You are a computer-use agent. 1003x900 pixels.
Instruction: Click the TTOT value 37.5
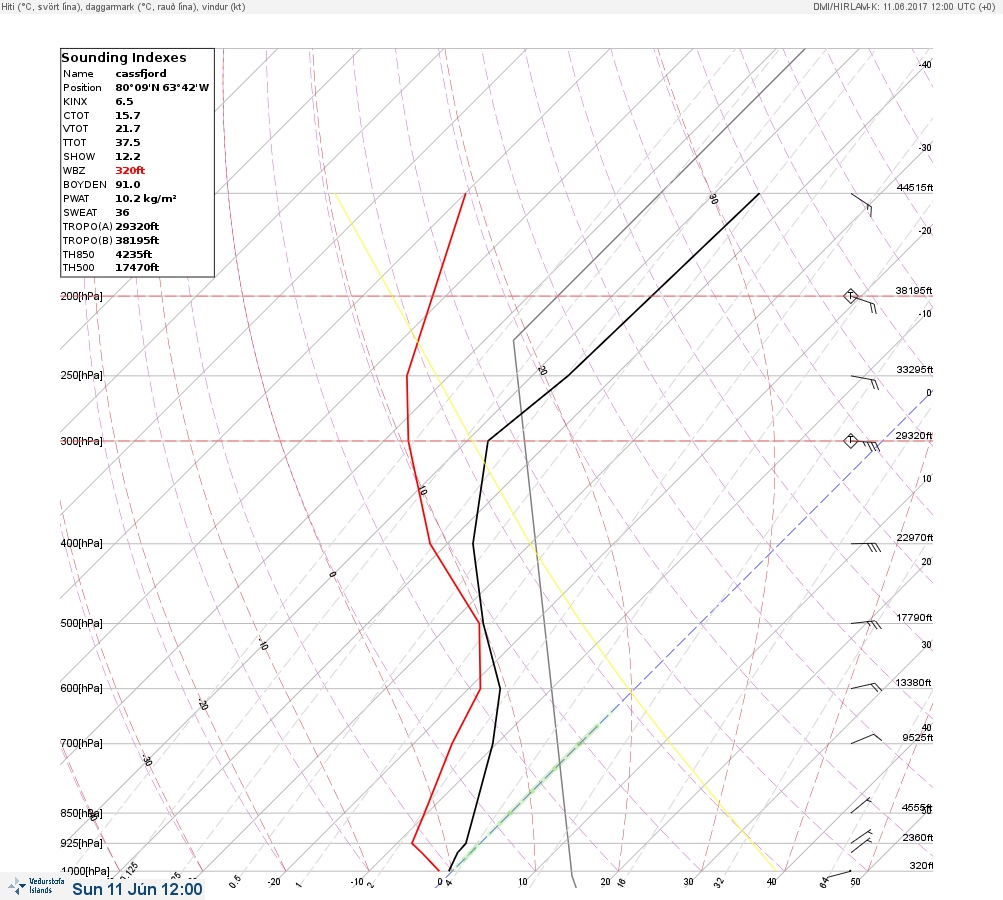[x=127, y=143]
